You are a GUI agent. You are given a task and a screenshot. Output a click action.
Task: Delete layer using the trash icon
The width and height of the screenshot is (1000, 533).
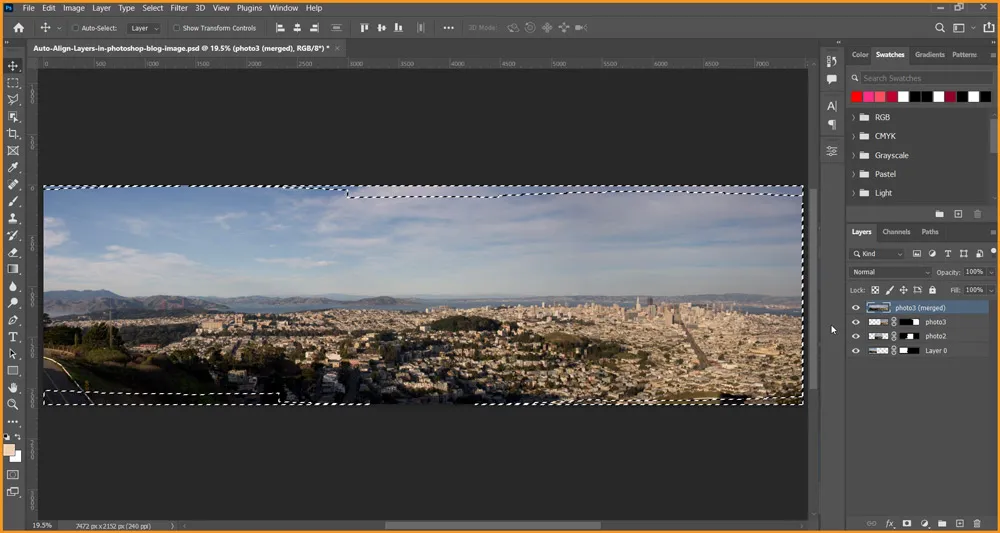pyautogui.click(x=977, y=523)
